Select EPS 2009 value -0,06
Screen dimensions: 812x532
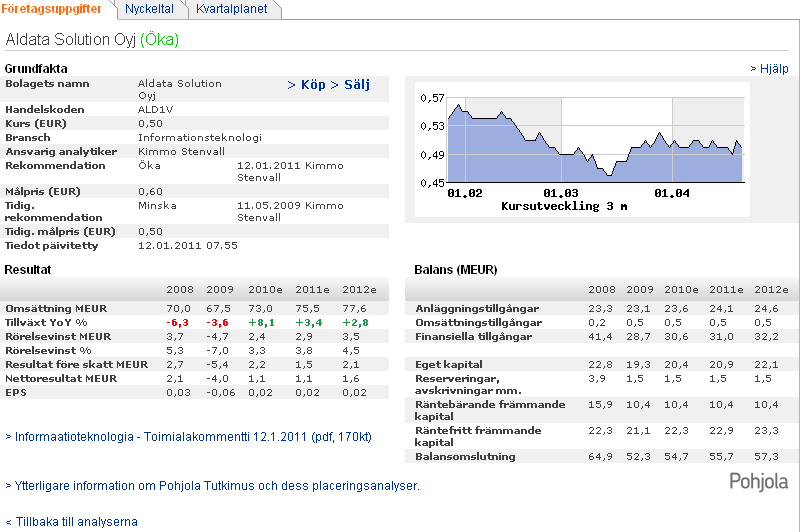(x=221, y=392)
